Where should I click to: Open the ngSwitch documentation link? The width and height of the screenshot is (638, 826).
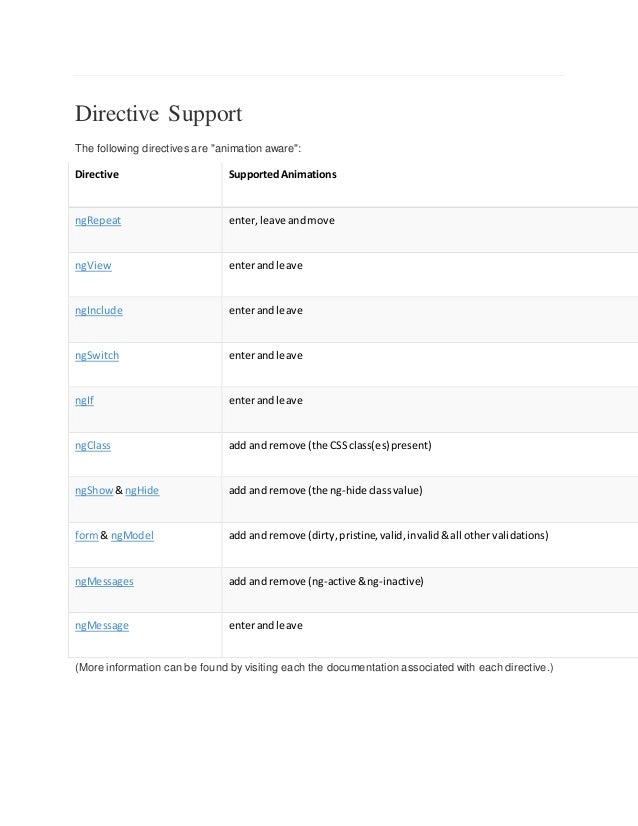[x=97, y=356]
